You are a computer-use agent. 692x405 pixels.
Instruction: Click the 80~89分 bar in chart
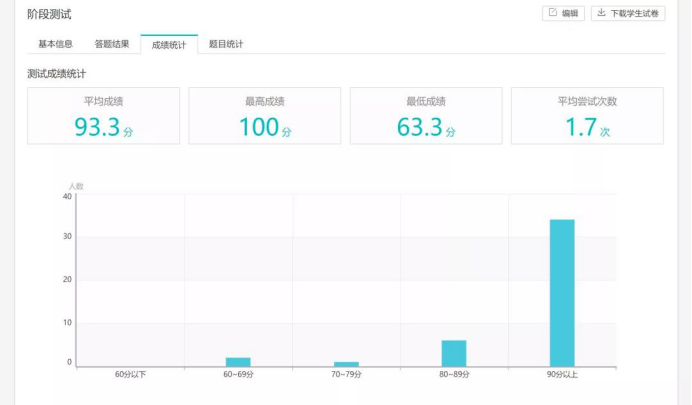pos(454,353)
